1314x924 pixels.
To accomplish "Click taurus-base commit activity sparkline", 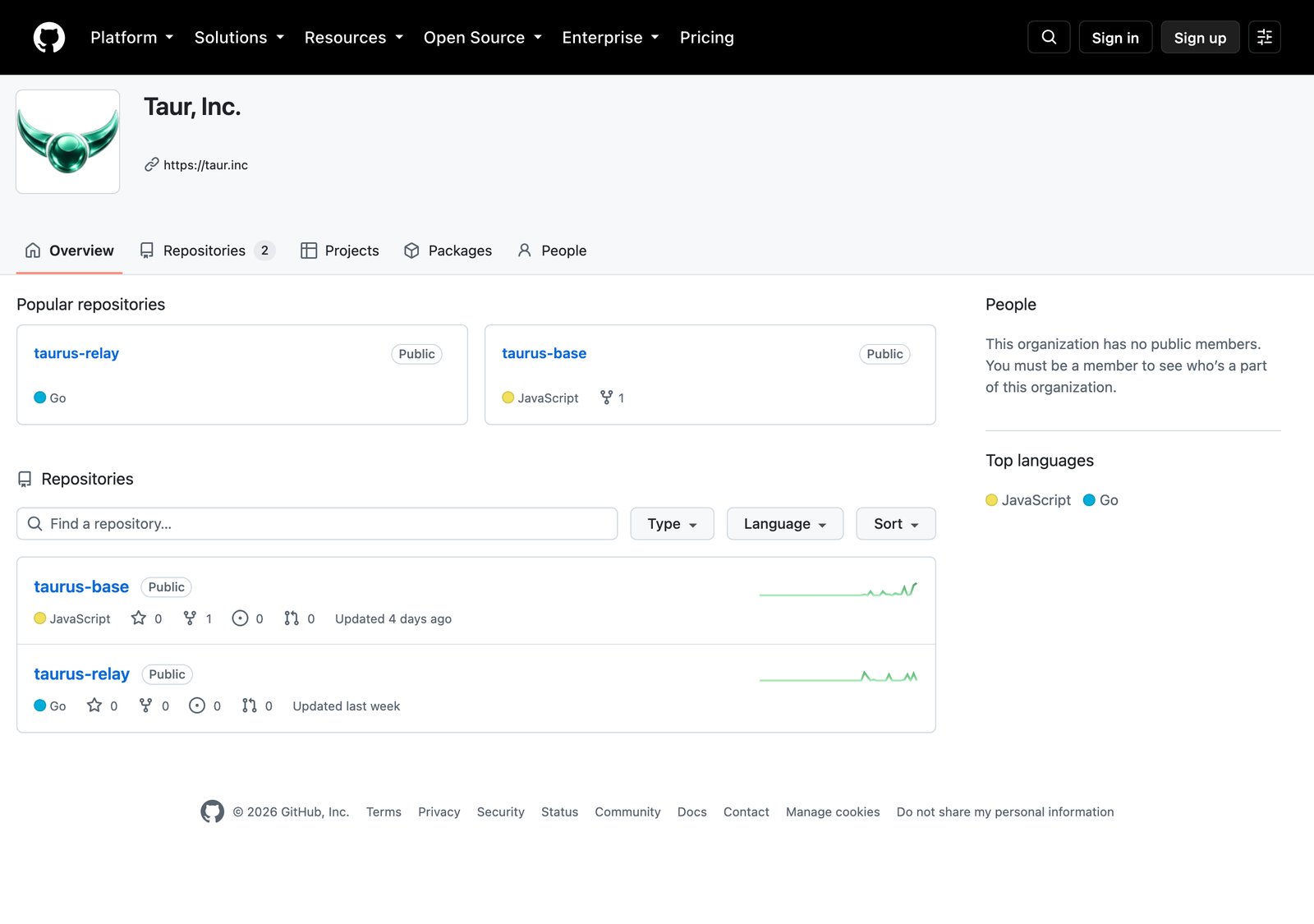I will 838,589.
